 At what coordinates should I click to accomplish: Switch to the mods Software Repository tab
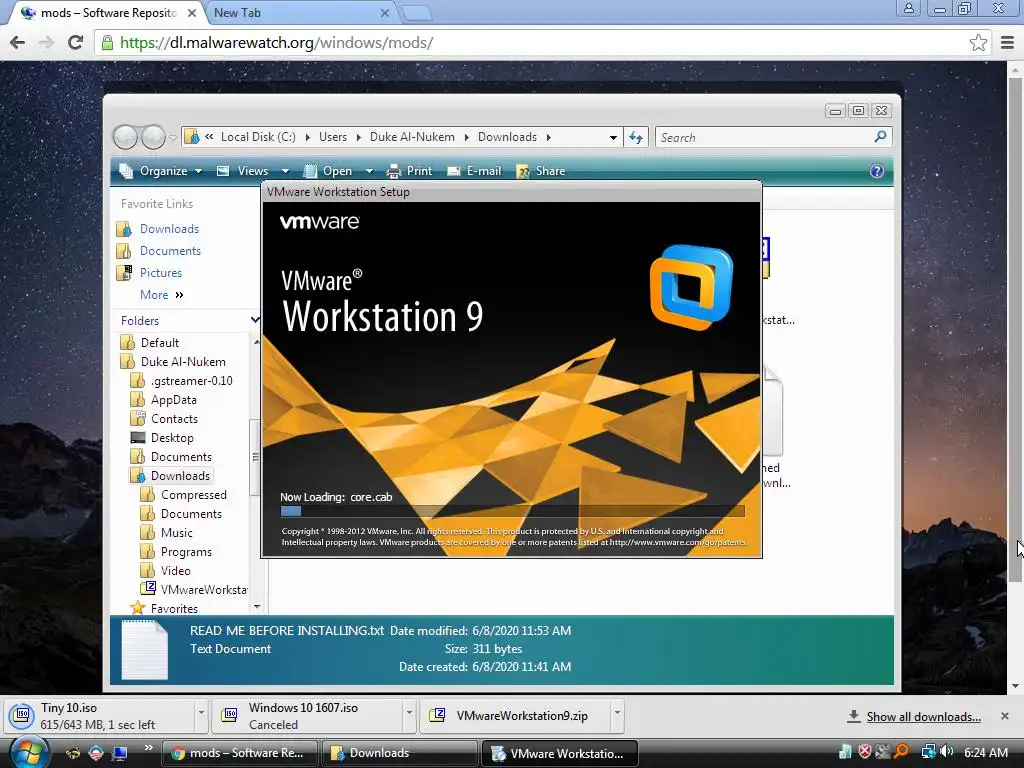(108, 13)
